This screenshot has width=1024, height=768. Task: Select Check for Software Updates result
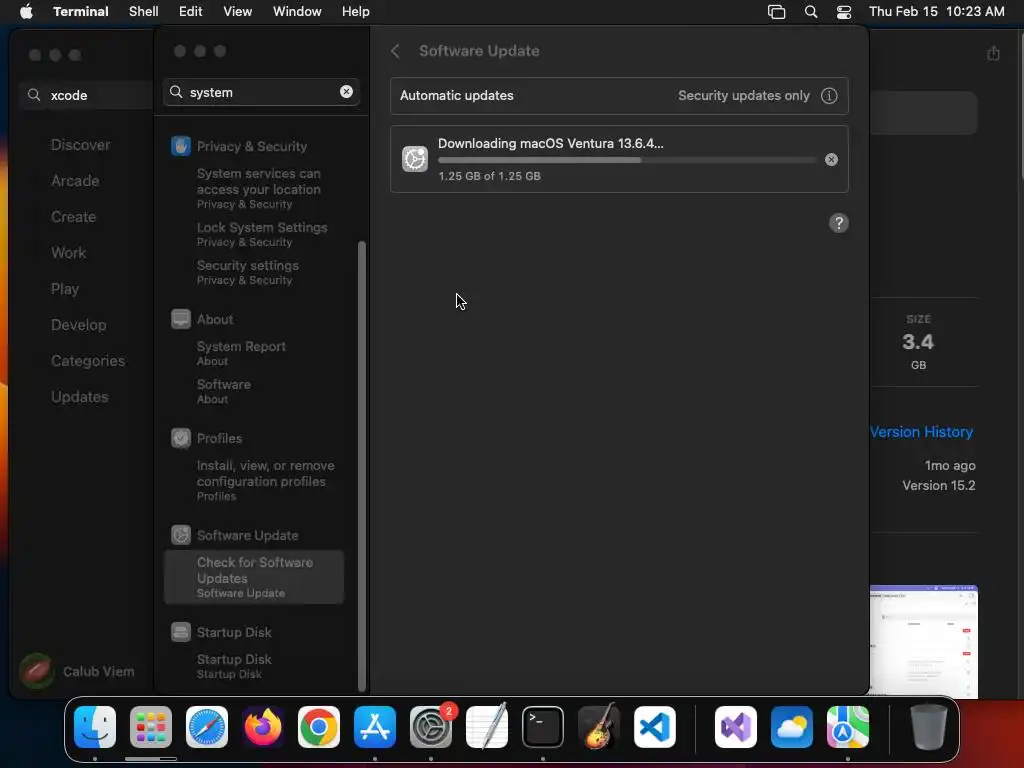tap(254, 577)
